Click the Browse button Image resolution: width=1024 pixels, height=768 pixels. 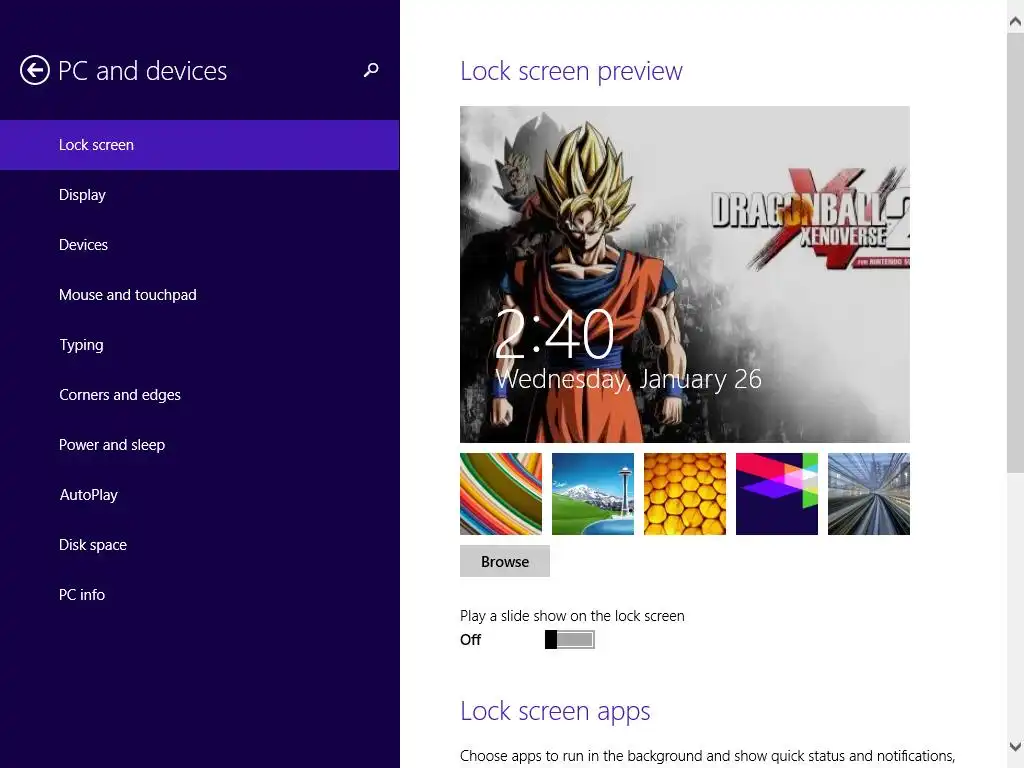pyautogui.click(x=505, y=562)
